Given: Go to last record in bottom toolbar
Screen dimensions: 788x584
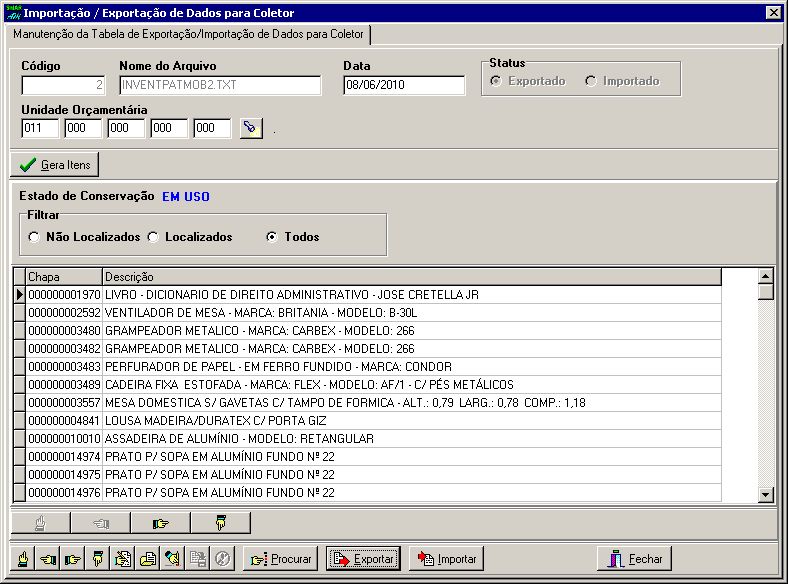Looking at the screenshot, I should click(x=97, y=558).
